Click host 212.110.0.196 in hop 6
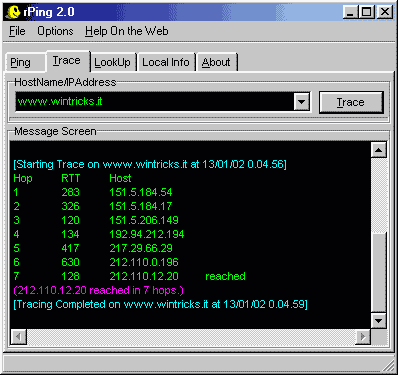The height and width of the screenshot is (375, 398). 144,262
